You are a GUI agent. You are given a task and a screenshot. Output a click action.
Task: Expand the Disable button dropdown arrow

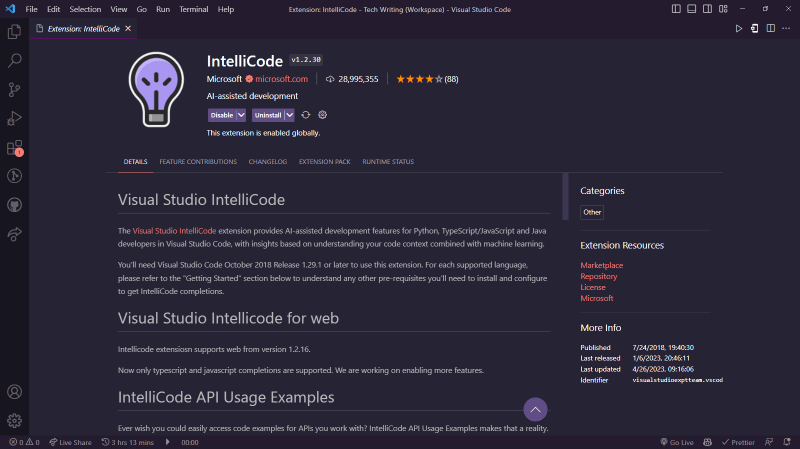(x=241, y=115)
